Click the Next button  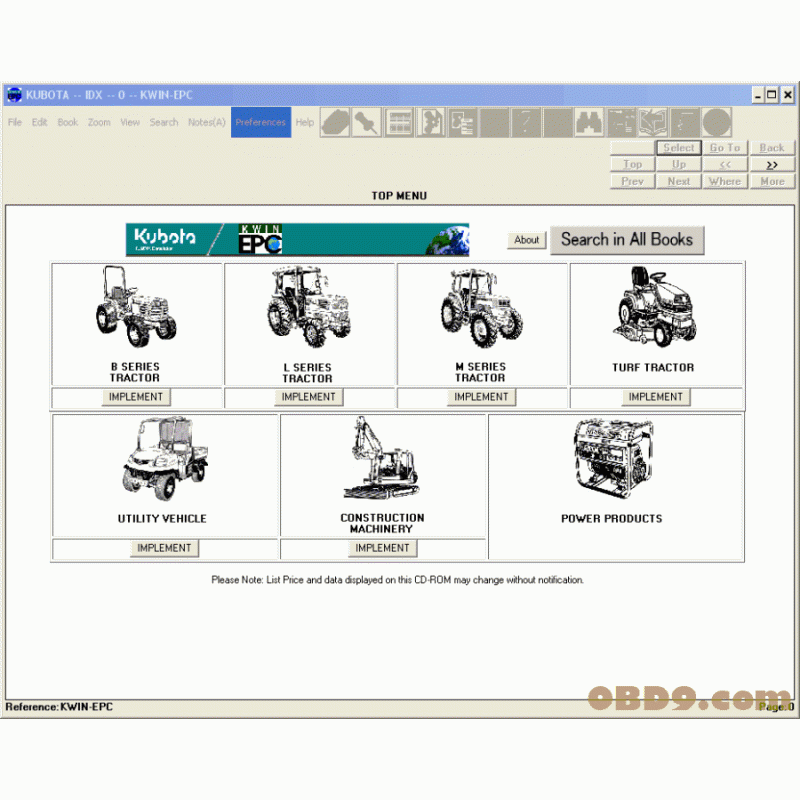coord(679,181)
